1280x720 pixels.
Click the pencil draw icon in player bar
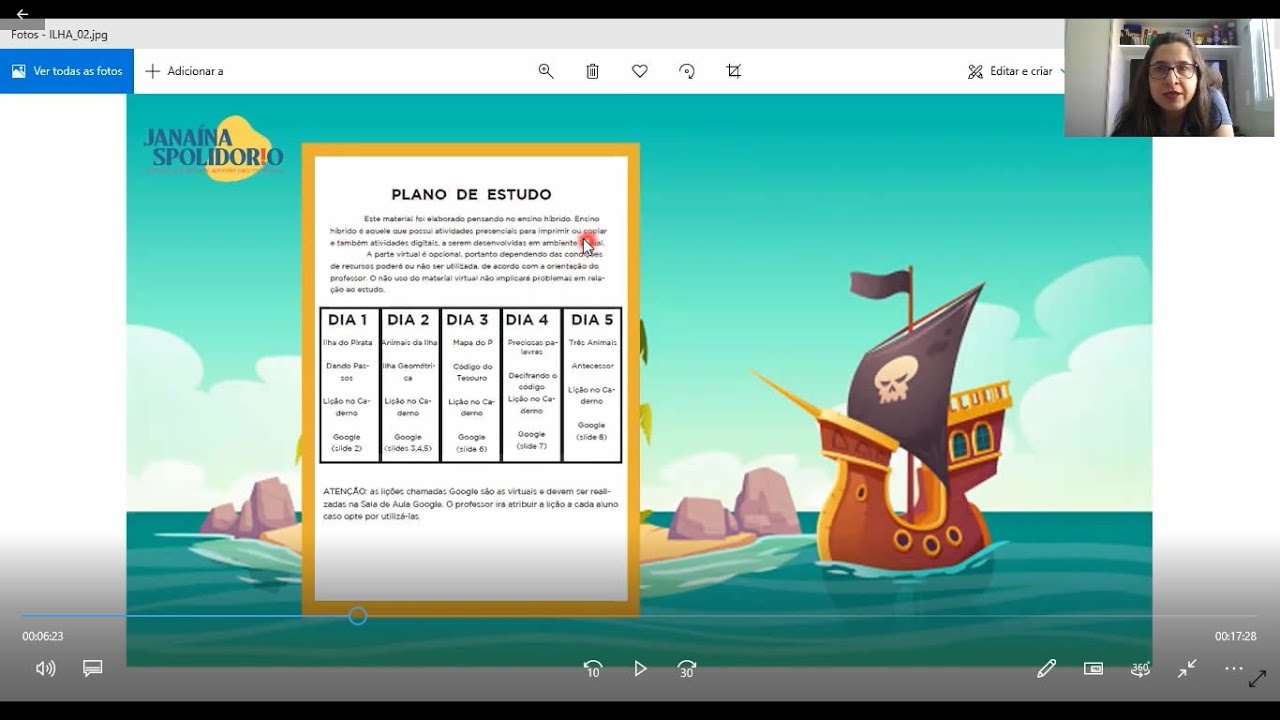[x=1046, y=668]
